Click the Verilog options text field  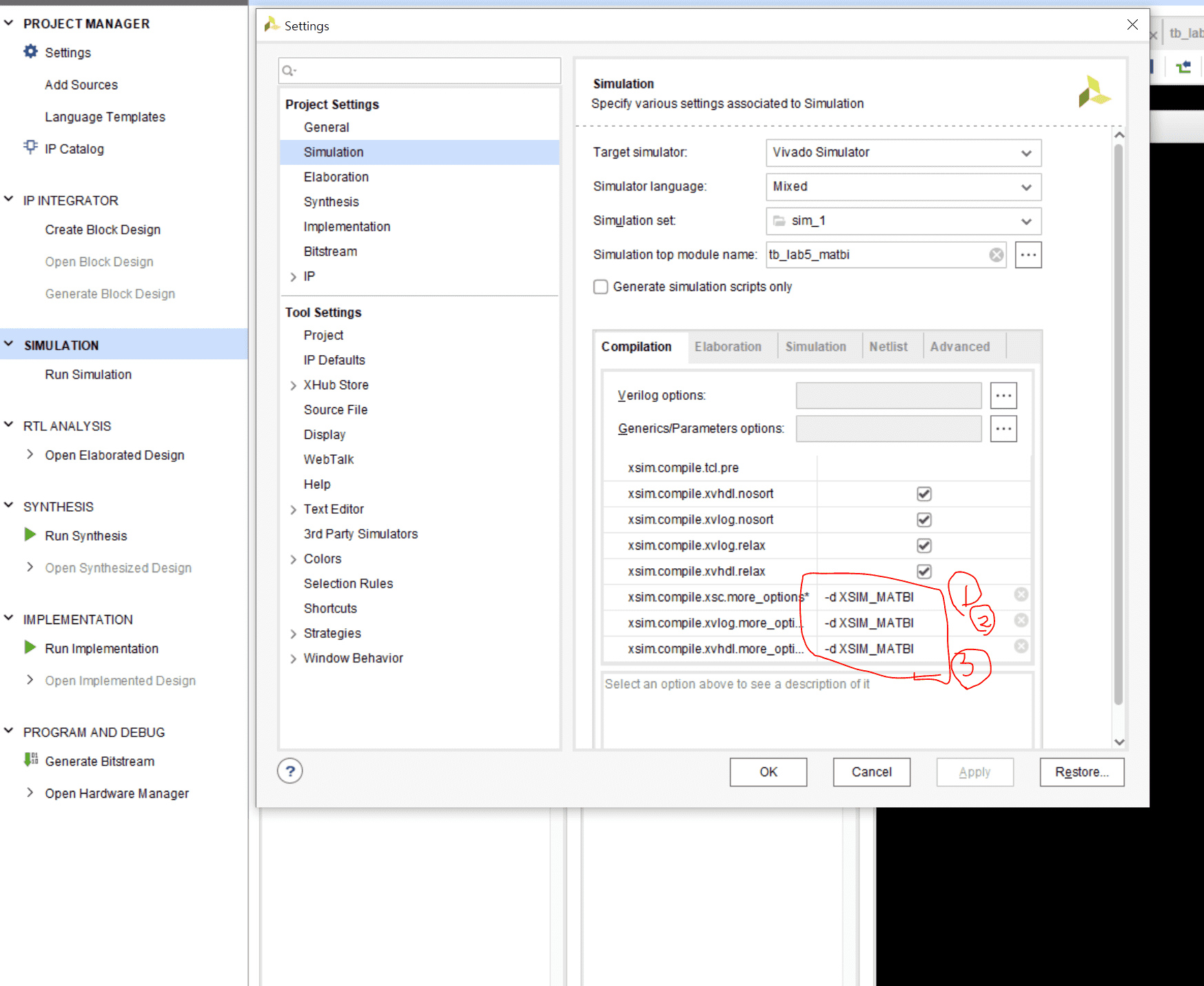(x=888, y=396)
